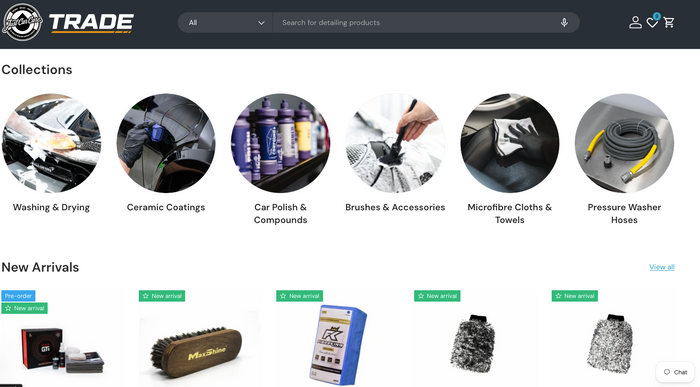This screenshot has width=700, height=387.
Task: Open the shopping cart icon
Action: coord(669,22)
